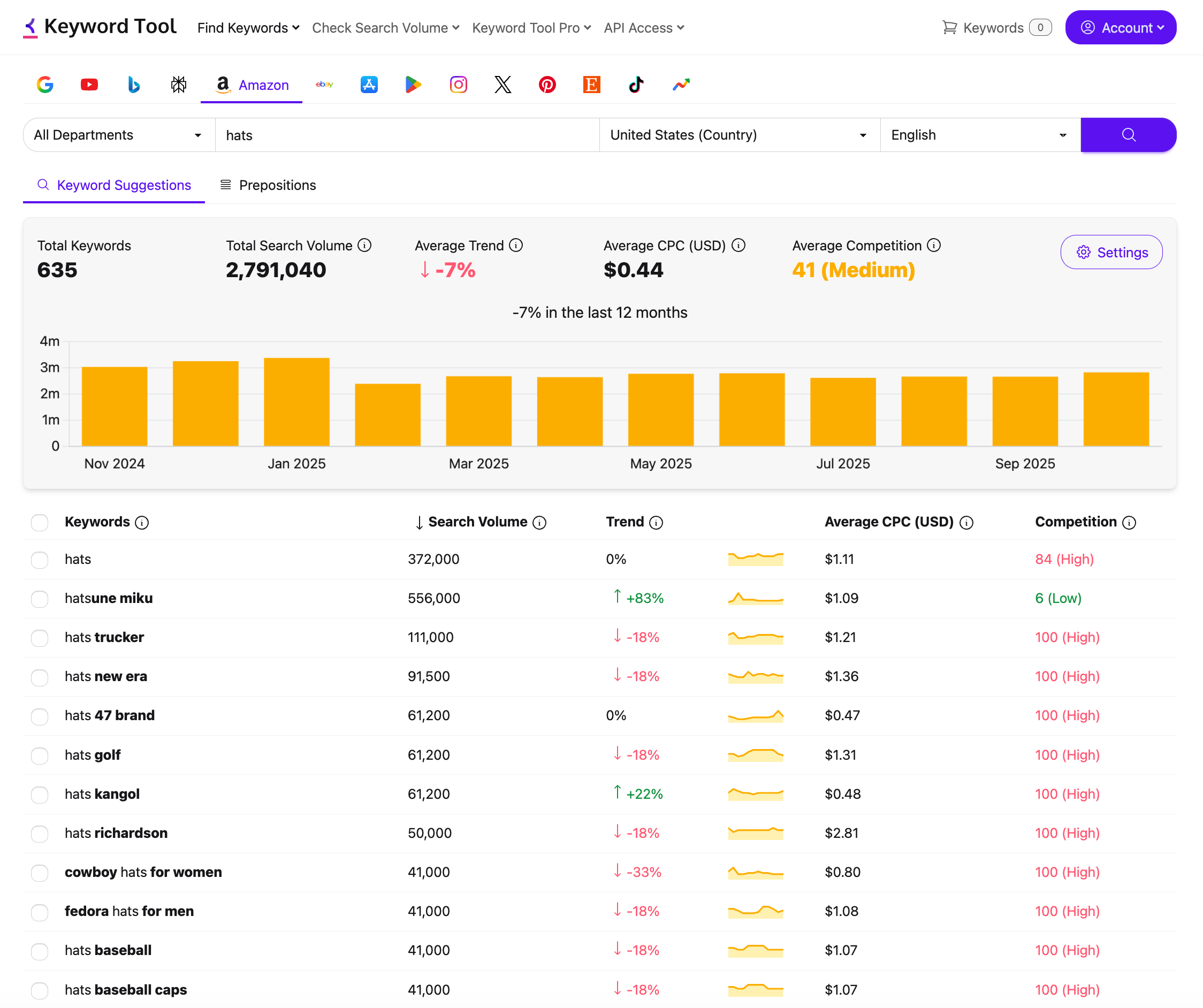
Task: Switch to YouTube keyword source
Action: pos(89,85)
